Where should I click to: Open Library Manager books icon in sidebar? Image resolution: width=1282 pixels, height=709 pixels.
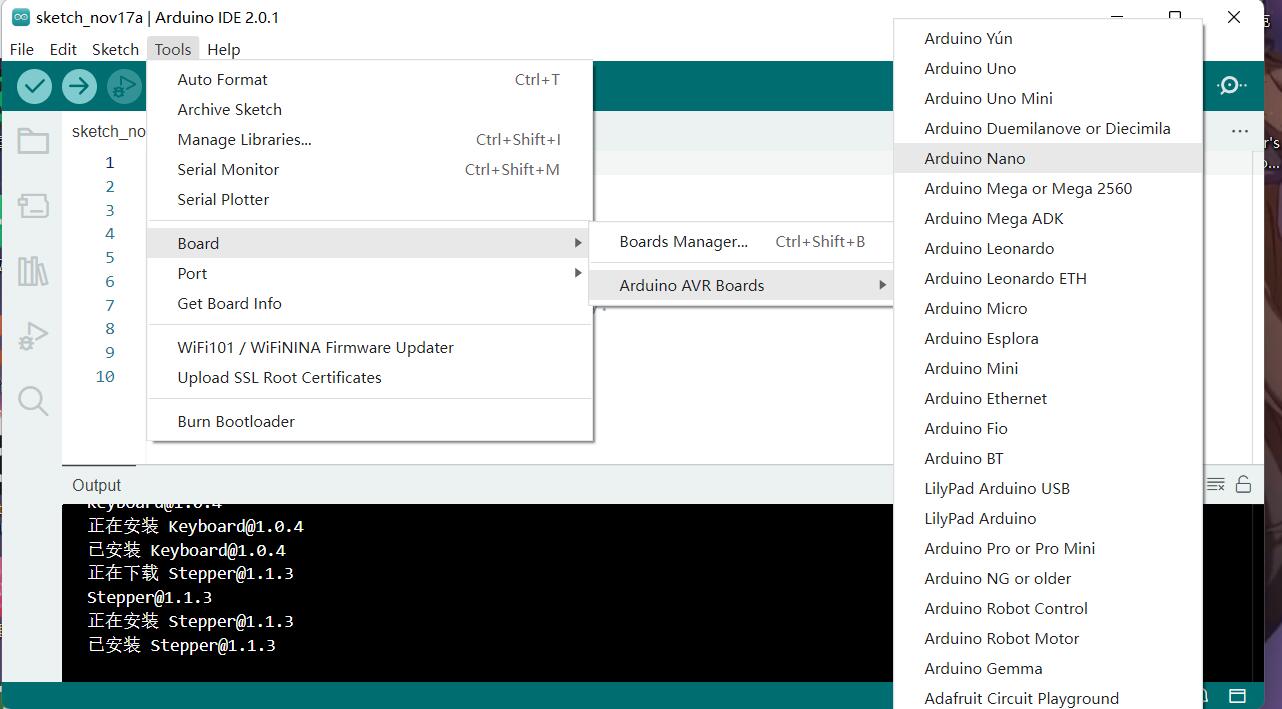point(33,271)
